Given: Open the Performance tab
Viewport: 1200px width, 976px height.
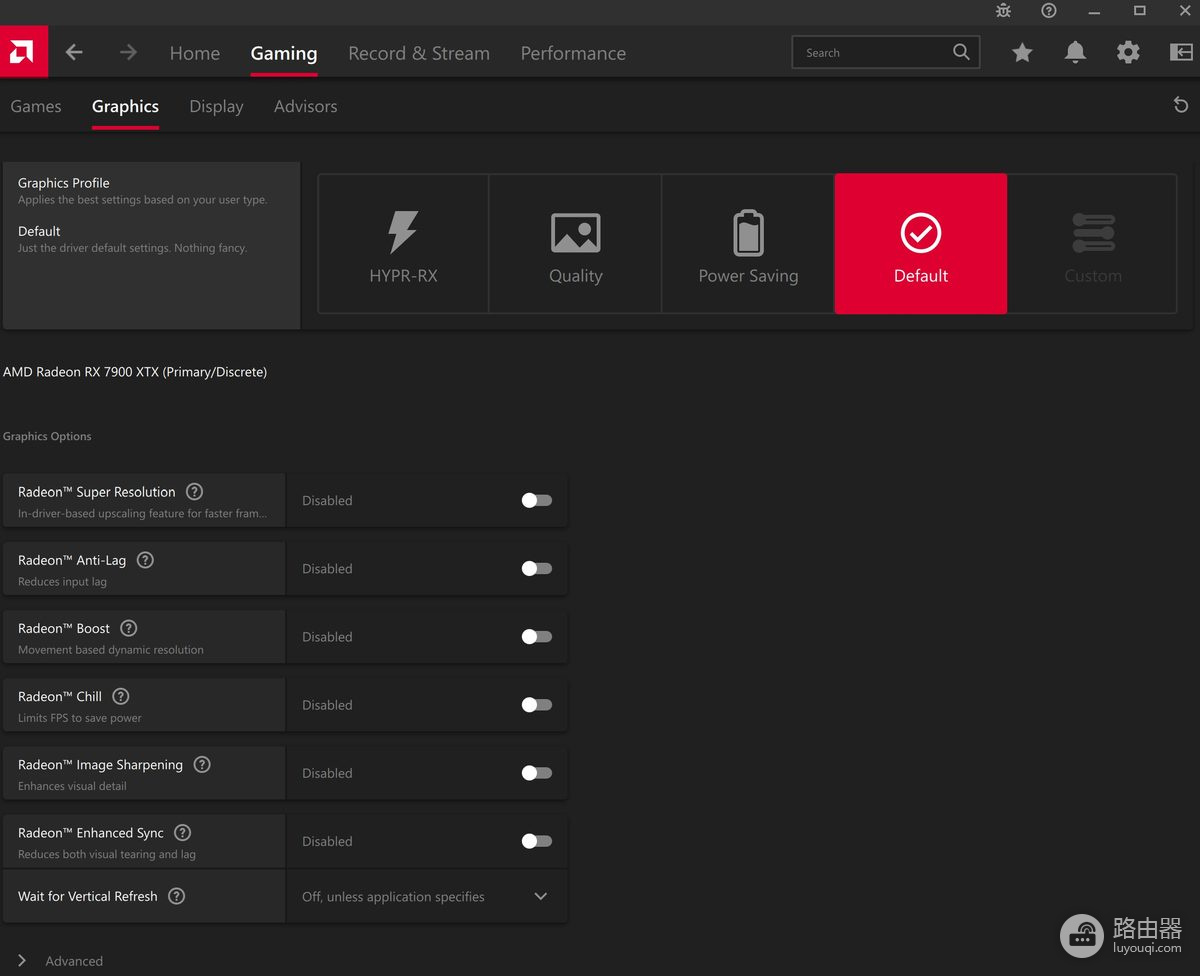Looking at the screenshot, I should point(573,53).
